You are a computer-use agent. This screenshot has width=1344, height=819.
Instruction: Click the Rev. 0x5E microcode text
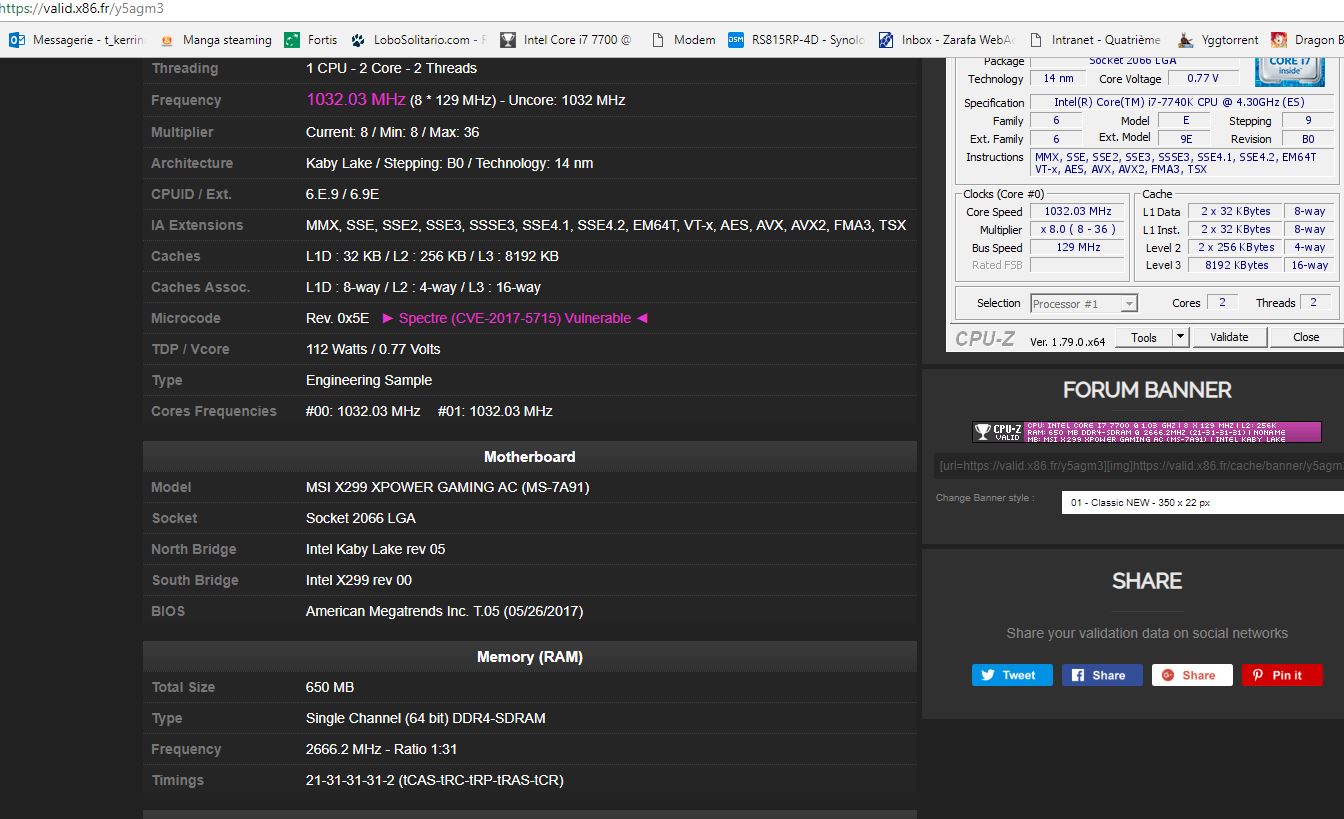[x=337, y=318]
